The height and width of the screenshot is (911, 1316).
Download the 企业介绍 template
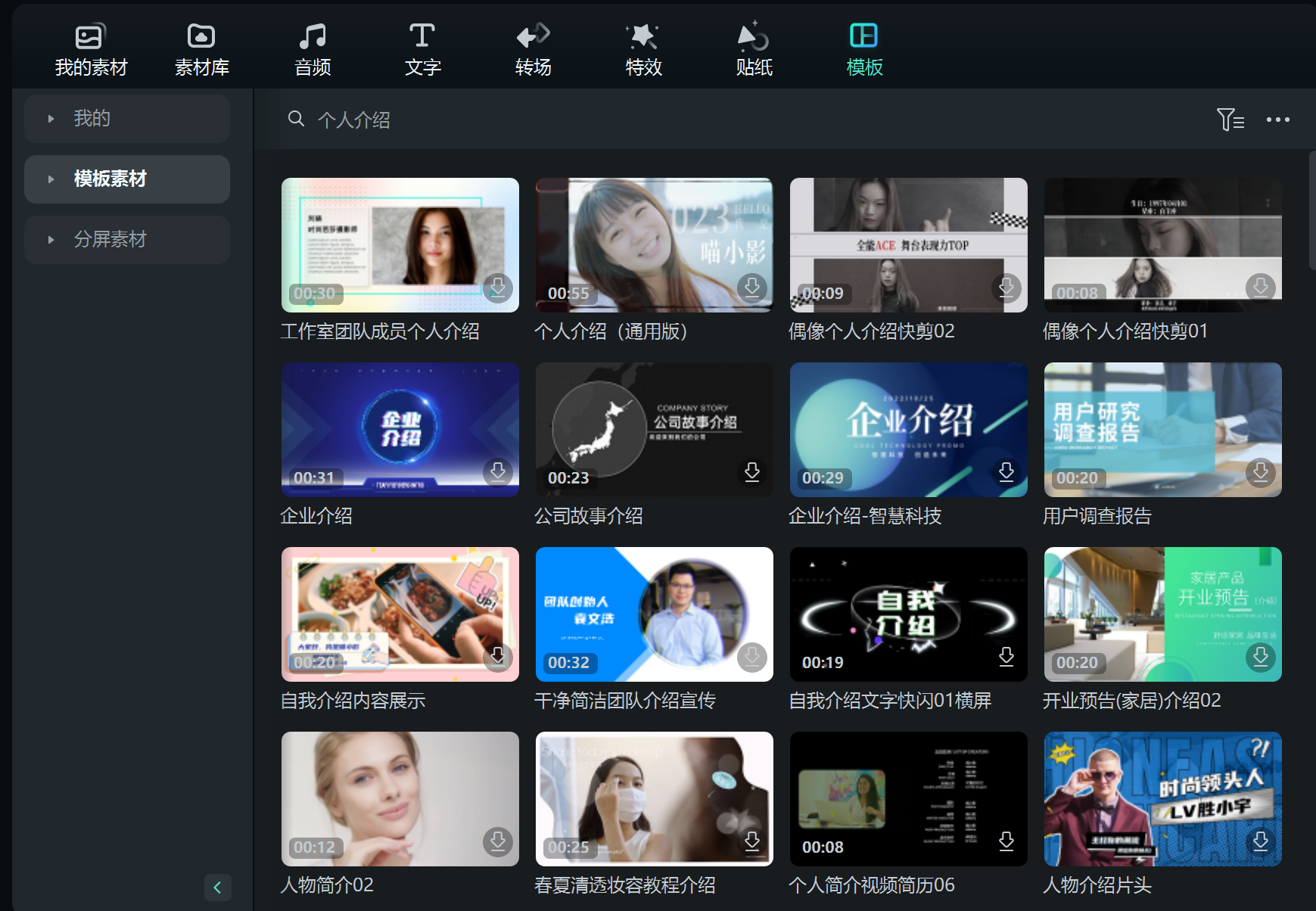[x=498, y=472]
